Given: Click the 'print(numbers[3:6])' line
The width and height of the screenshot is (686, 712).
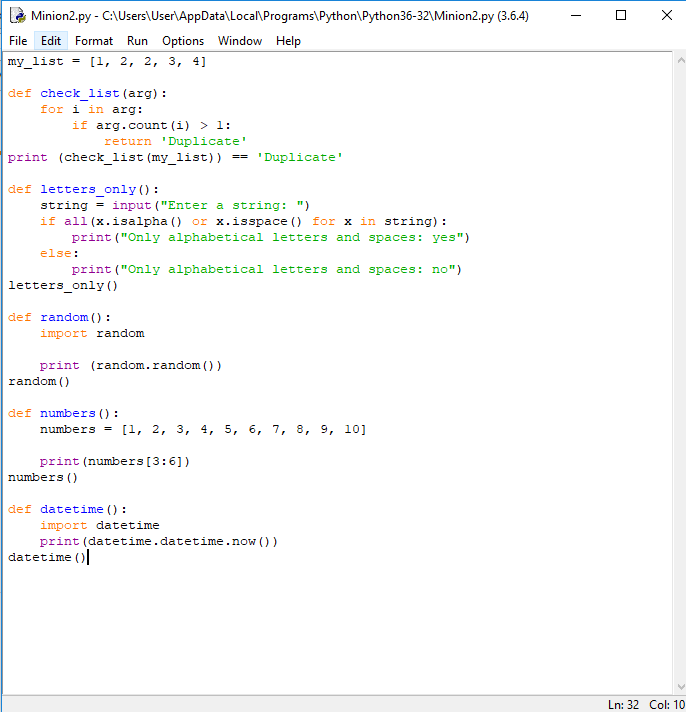Looking at the screenshot, I should pyautogui.click(x=115, y=461).
